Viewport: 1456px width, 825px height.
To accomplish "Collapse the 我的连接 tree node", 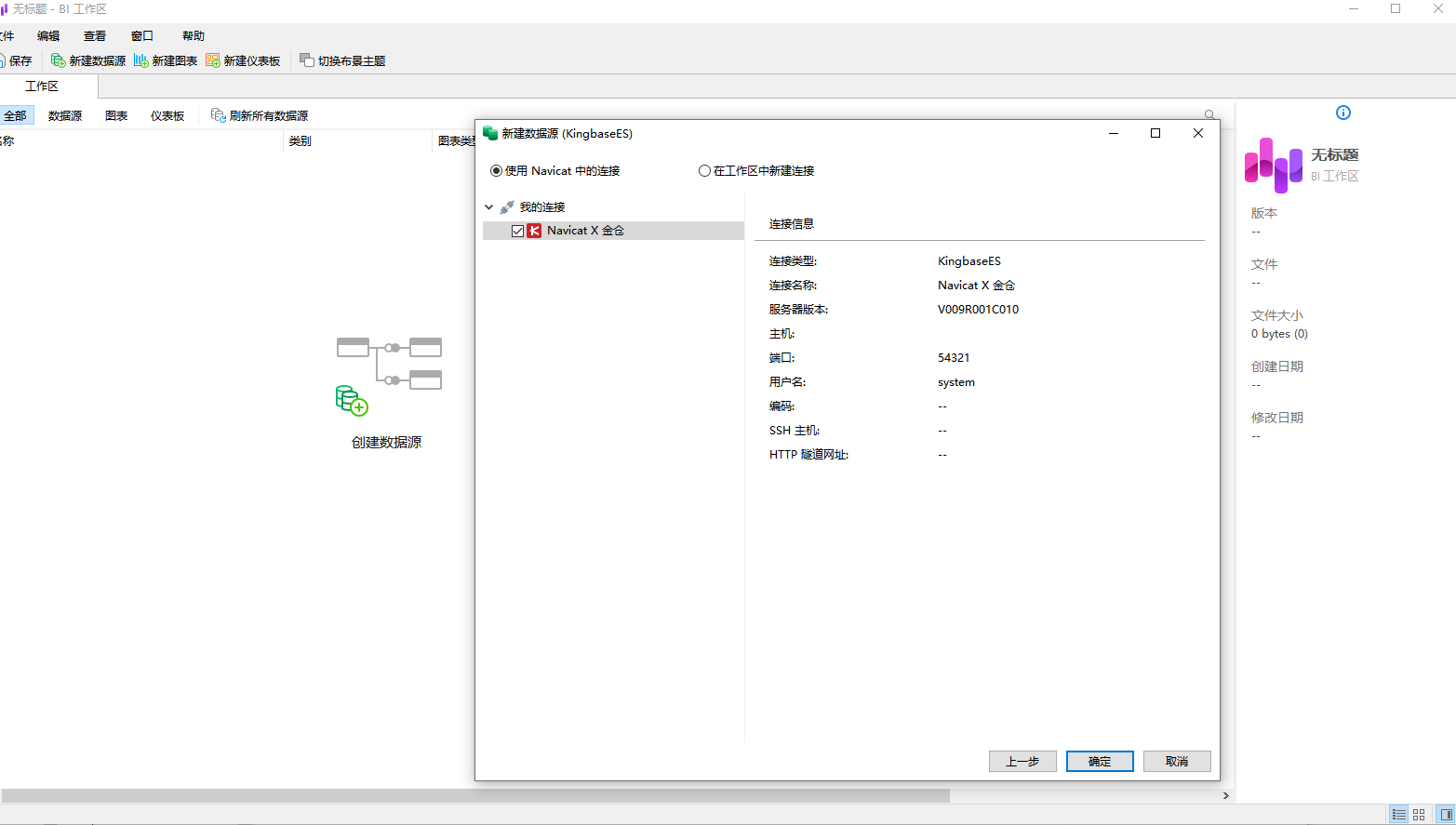I will (489, 207).
